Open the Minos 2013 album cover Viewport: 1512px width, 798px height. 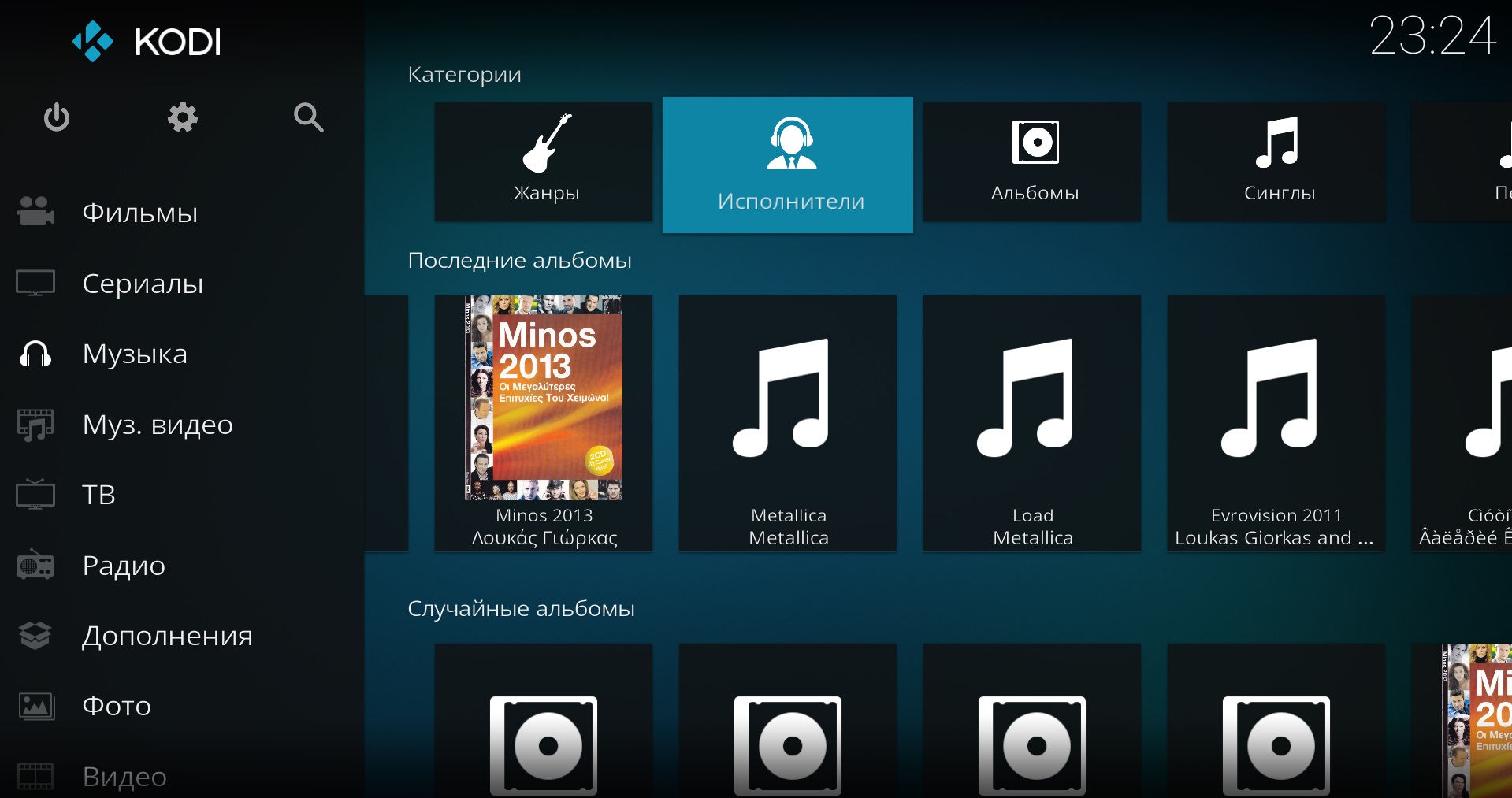(544, 398)
